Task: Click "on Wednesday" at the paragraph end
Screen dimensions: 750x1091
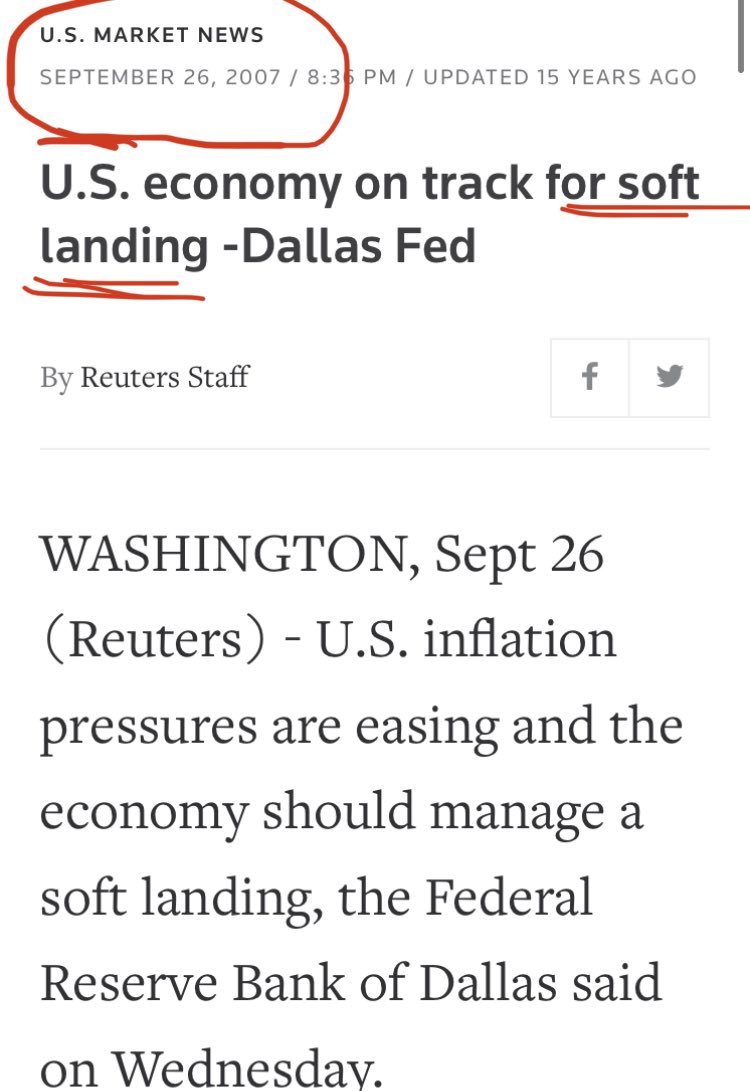Action: point(210,1068)
